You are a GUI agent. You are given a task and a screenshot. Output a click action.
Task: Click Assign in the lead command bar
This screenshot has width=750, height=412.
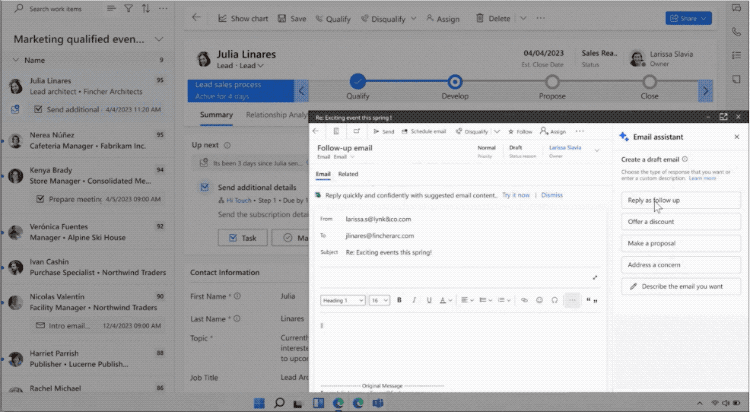pos(442,19)
